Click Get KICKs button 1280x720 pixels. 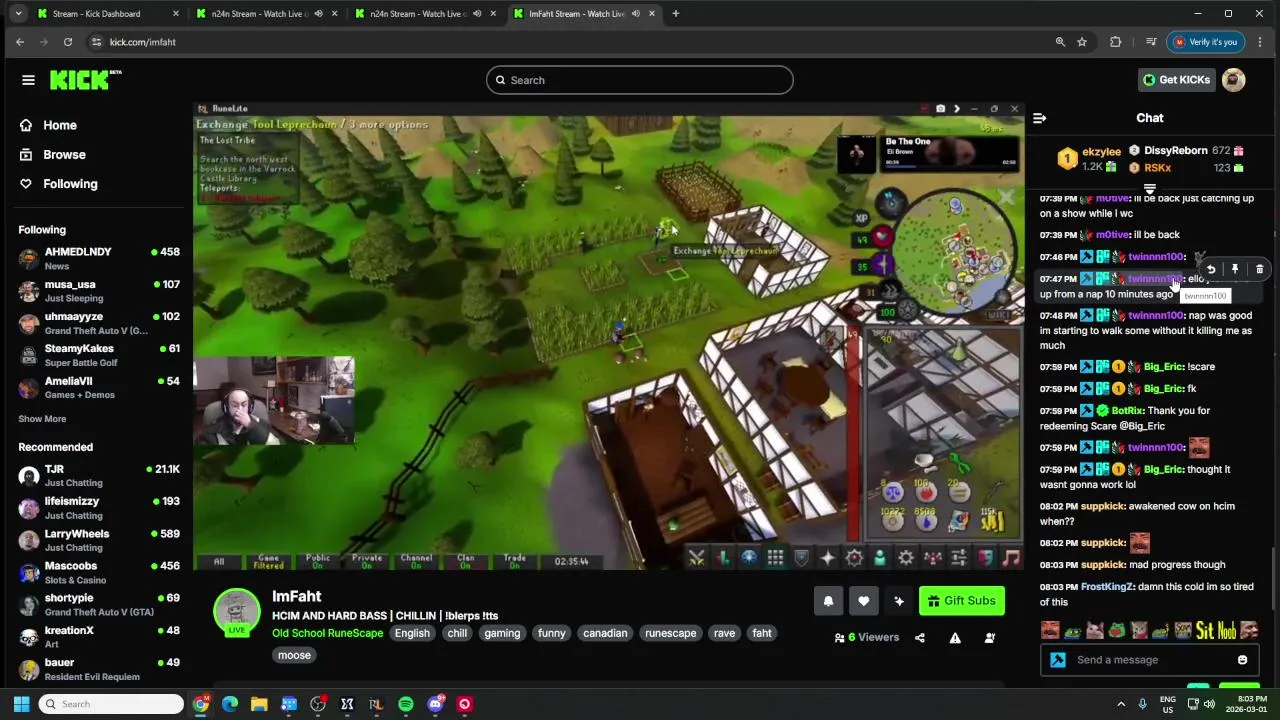click(1177, 80)
